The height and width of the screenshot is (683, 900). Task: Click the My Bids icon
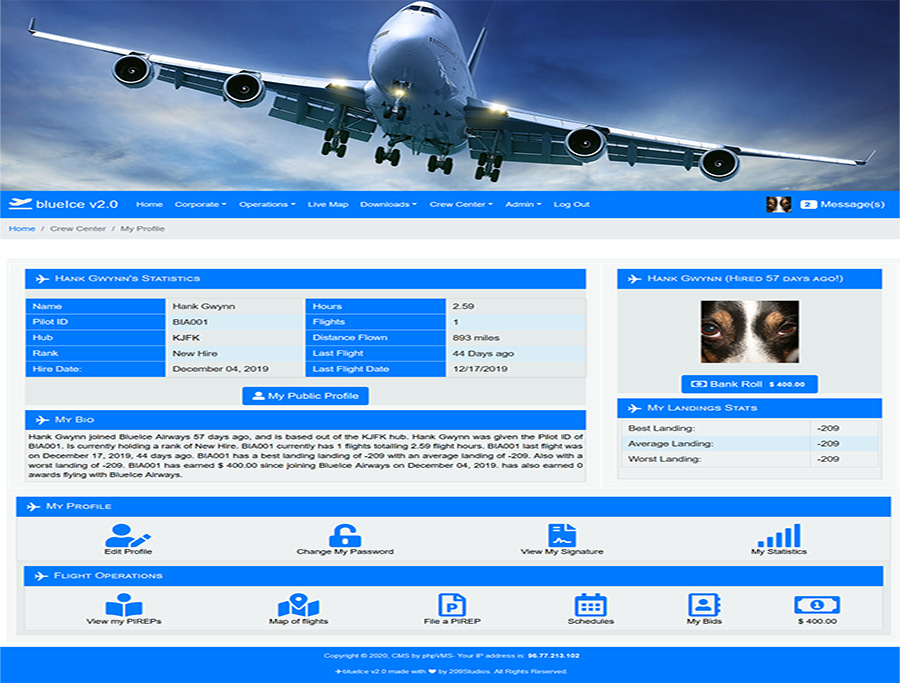click(x=704, y=605)
